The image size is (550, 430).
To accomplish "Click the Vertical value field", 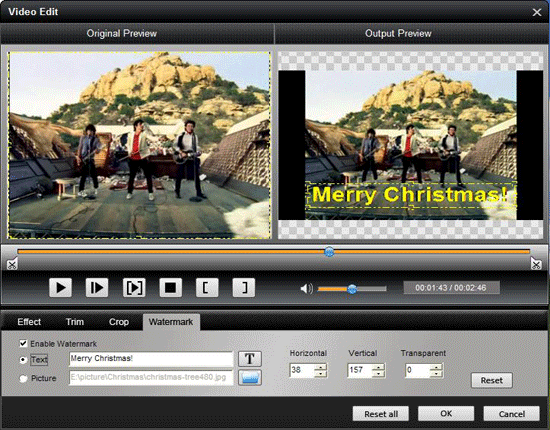I will [360, 370].
